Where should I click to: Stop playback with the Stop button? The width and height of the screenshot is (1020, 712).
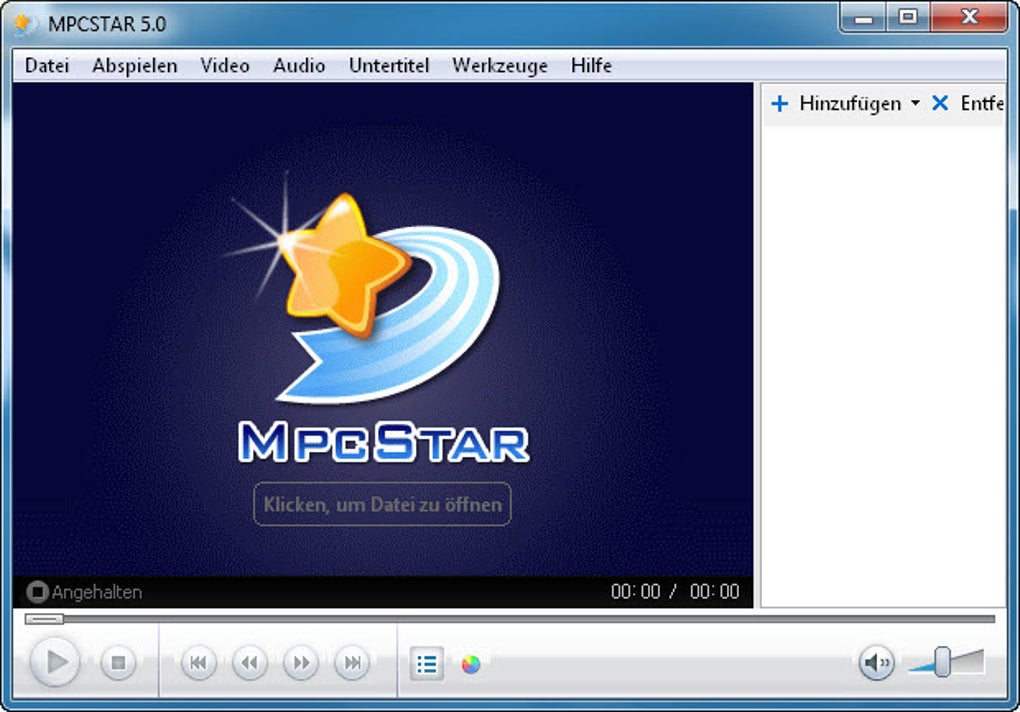pyautogui.click(x=118, y=663)
